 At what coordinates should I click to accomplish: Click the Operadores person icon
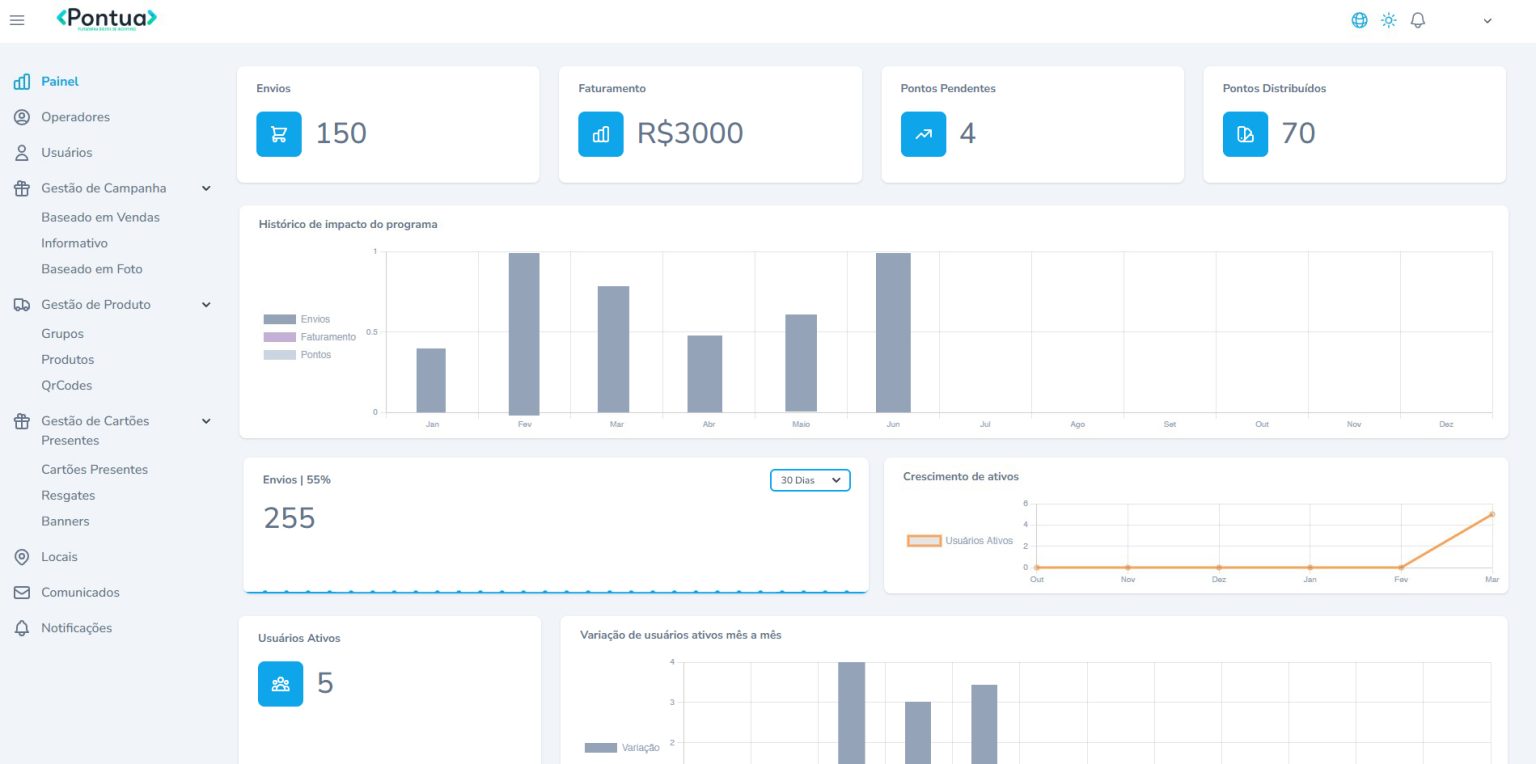(x=22, y=117)
